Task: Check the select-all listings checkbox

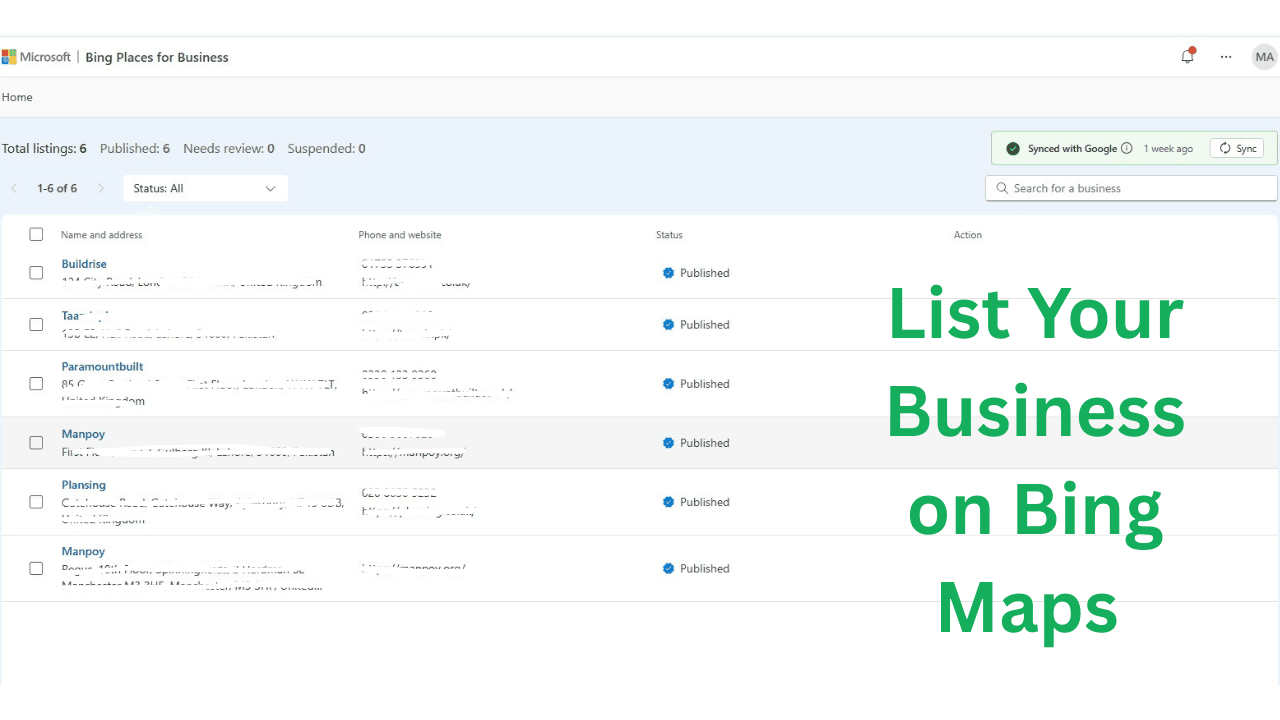Action: coord(36,234)
